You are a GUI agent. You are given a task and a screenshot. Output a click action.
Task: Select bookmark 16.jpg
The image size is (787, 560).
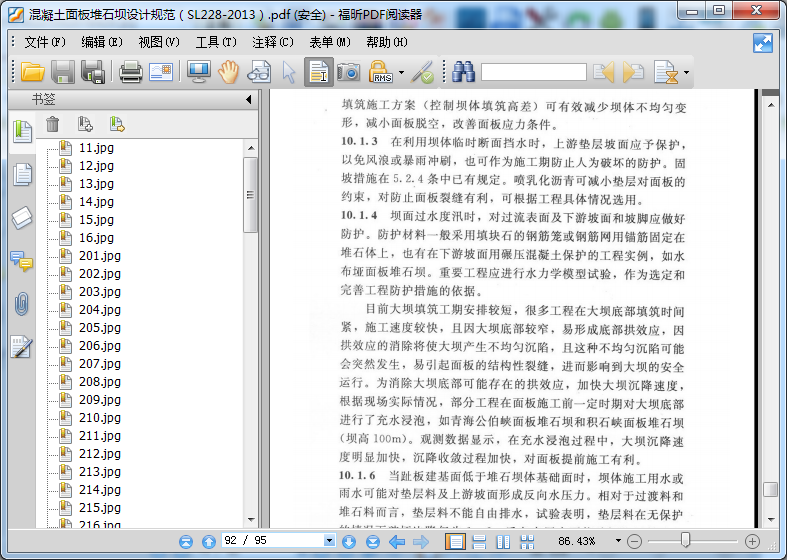pos(96,237)
